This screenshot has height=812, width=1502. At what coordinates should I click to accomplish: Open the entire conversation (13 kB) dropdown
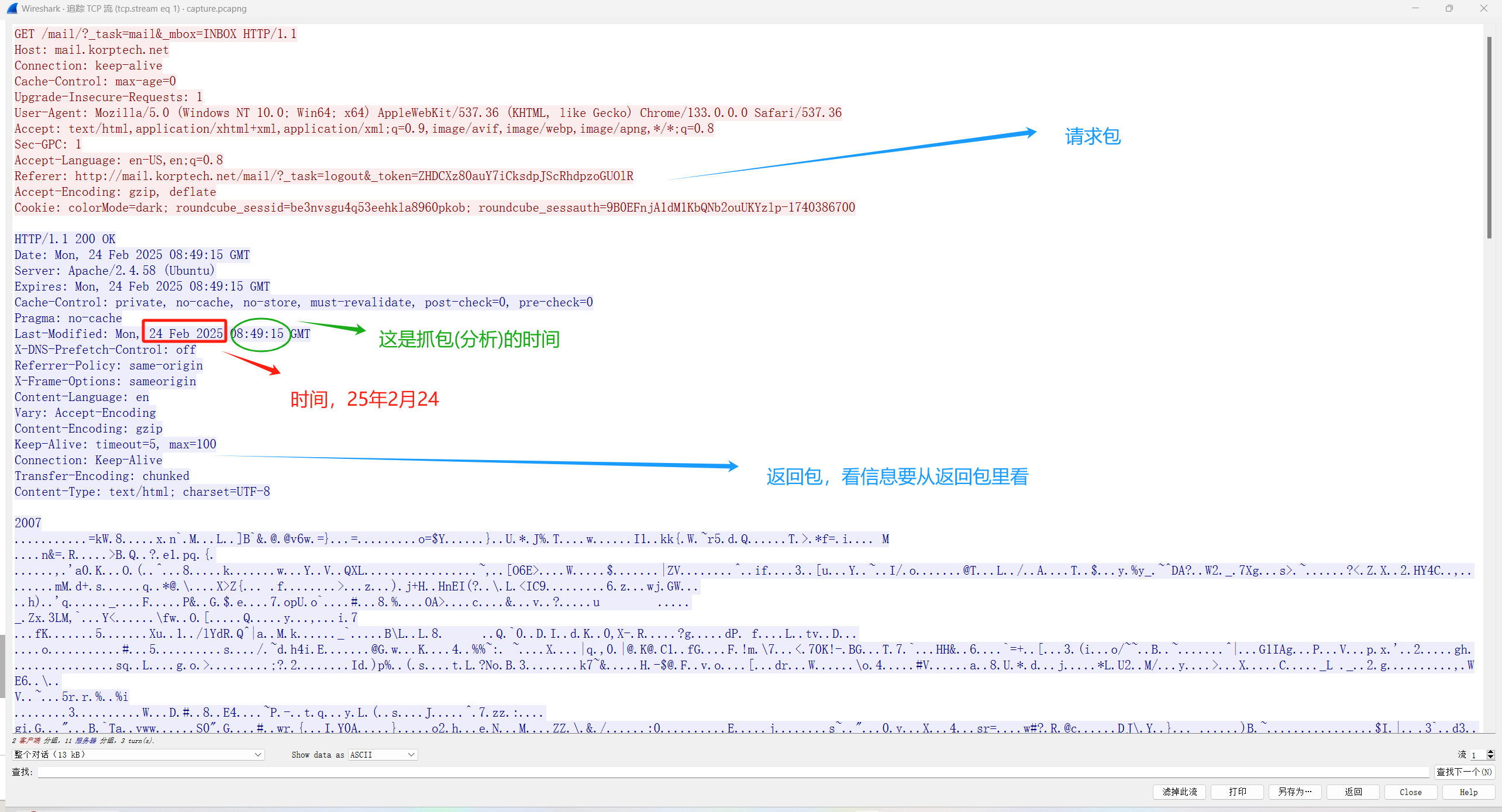(x=138, y=755)
